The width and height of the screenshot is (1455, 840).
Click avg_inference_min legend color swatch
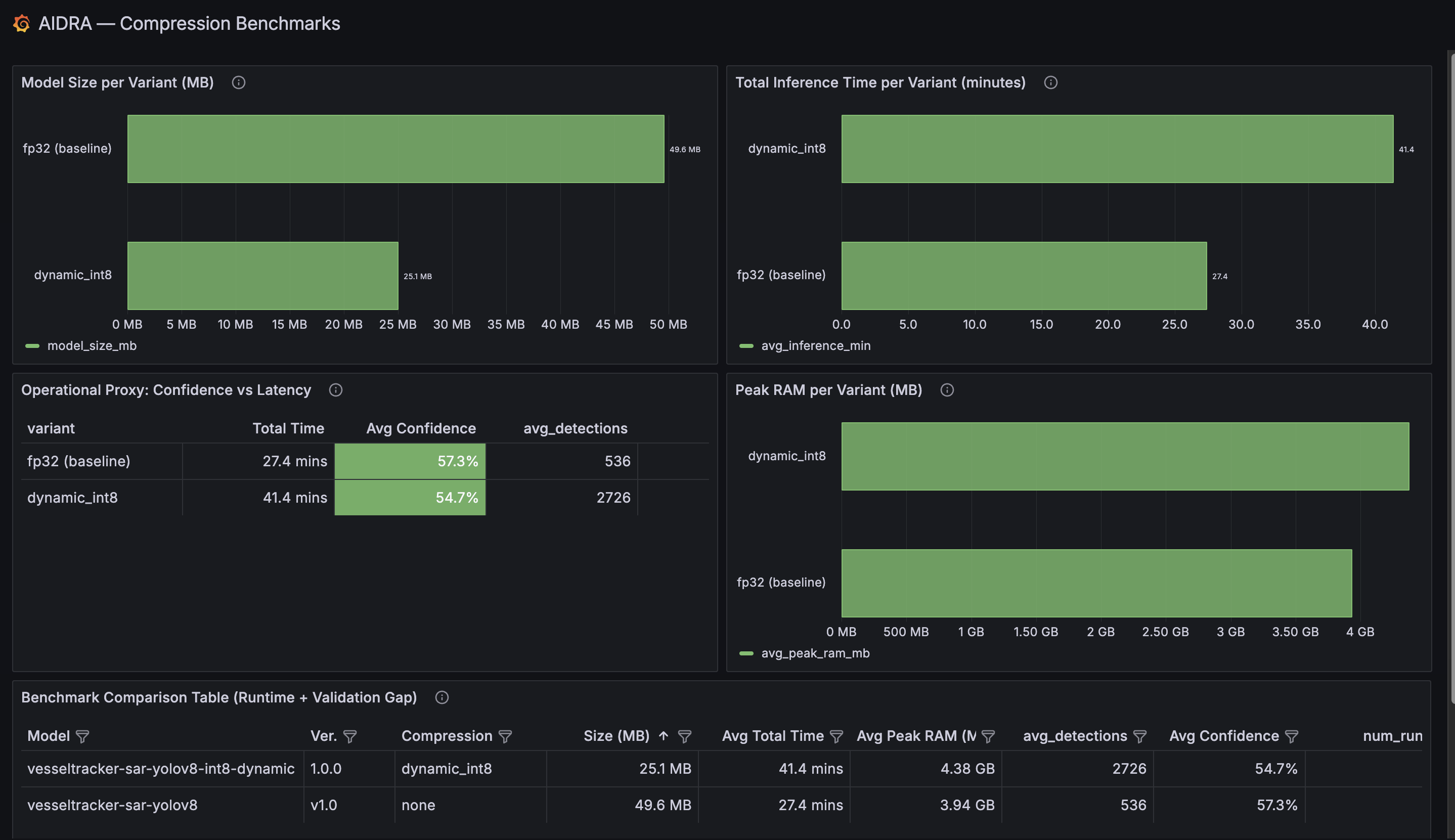(x=746, y=346)
